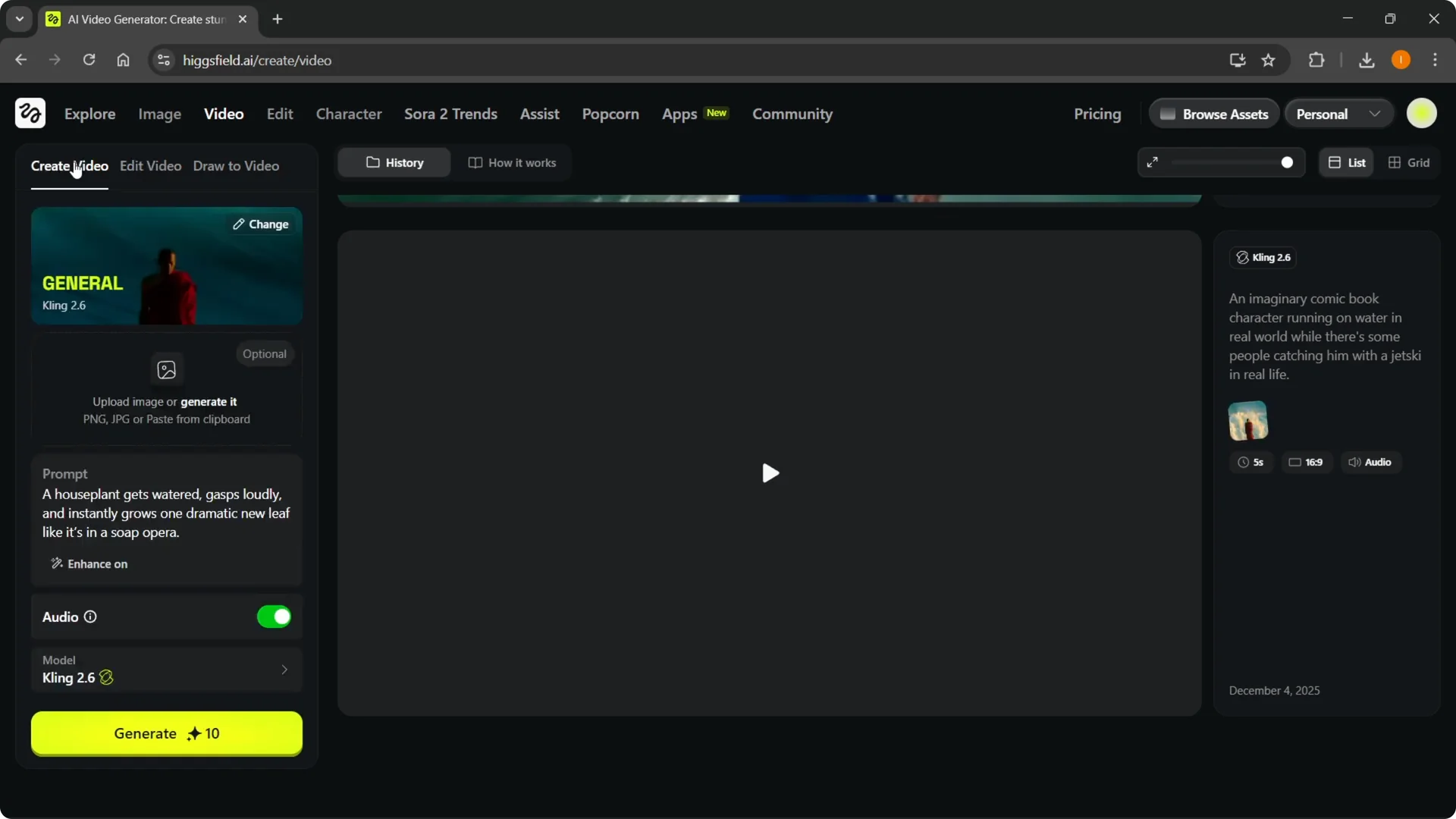1456x819 pixels.
Task: Click the expand preview arrows icon
Action: point(1153,162)
